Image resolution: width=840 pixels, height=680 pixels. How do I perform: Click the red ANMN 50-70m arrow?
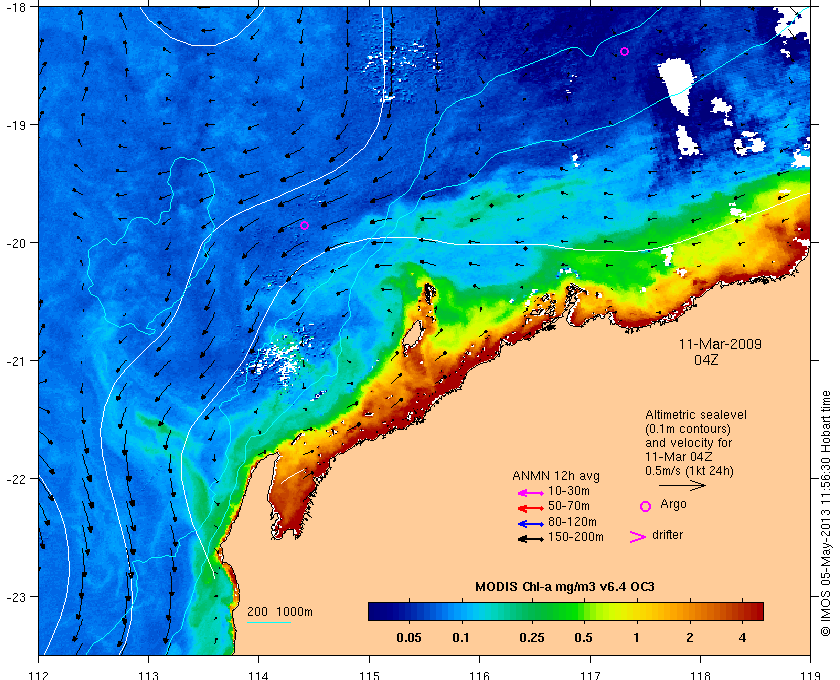pos(531,508)
